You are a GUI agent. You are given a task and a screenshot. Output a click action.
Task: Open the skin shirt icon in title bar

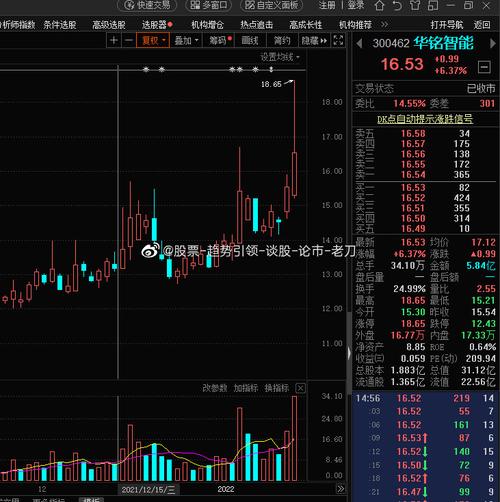415,6
